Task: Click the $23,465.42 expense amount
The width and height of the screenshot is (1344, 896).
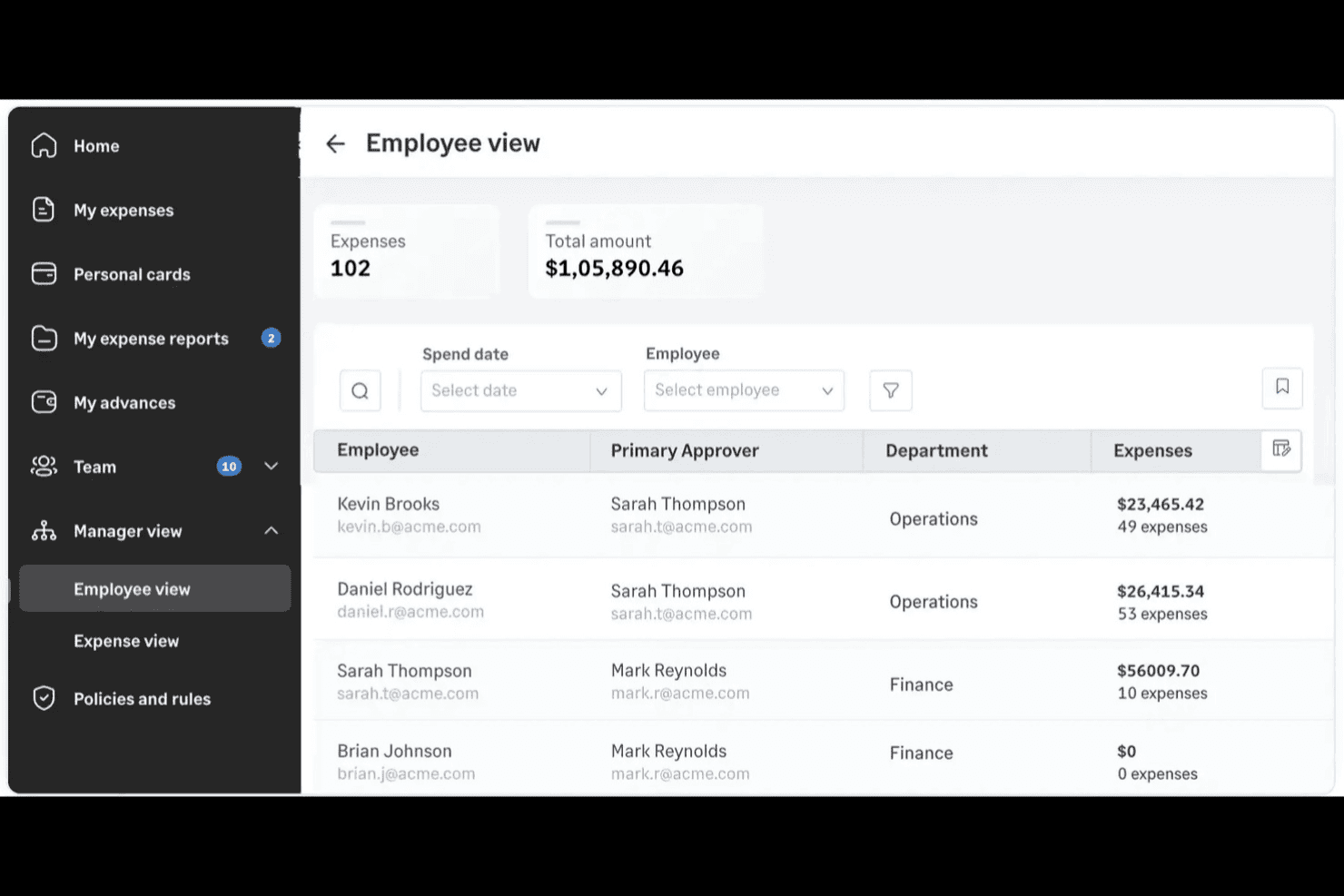Action: click(x=1161, y=504)
